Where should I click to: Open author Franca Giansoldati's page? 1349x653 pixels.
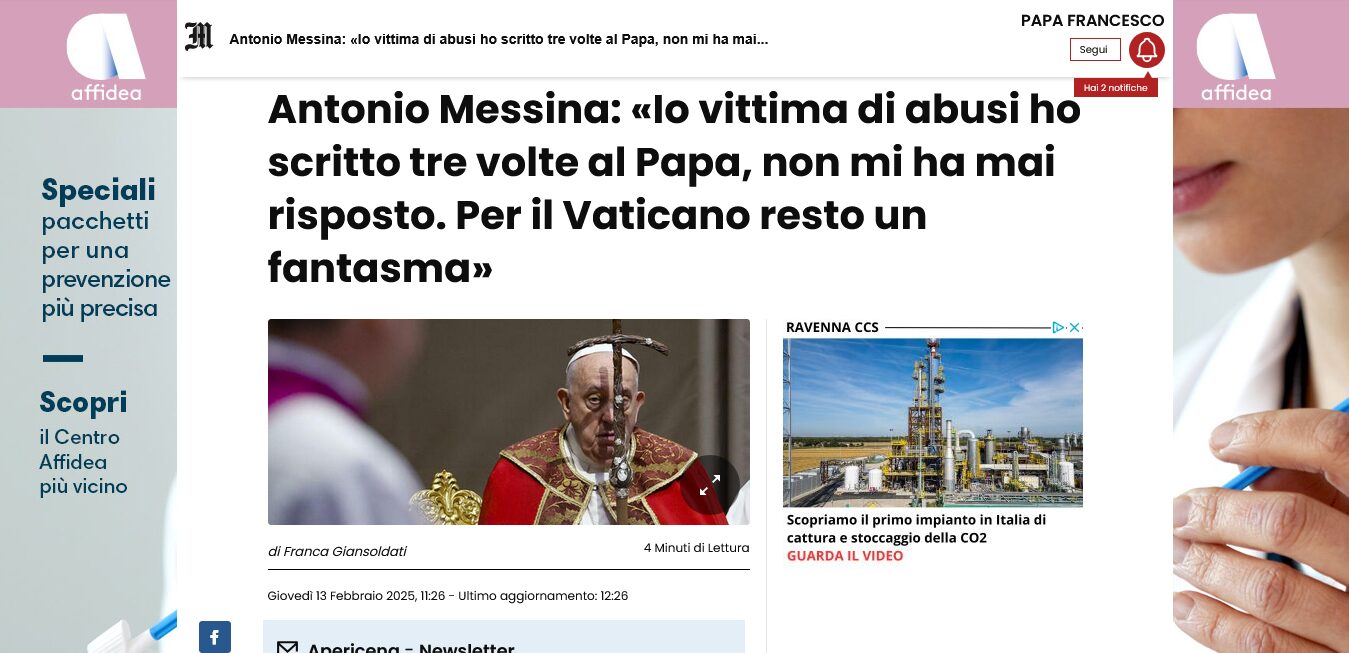pyautogui.click(x=337, y=551)
